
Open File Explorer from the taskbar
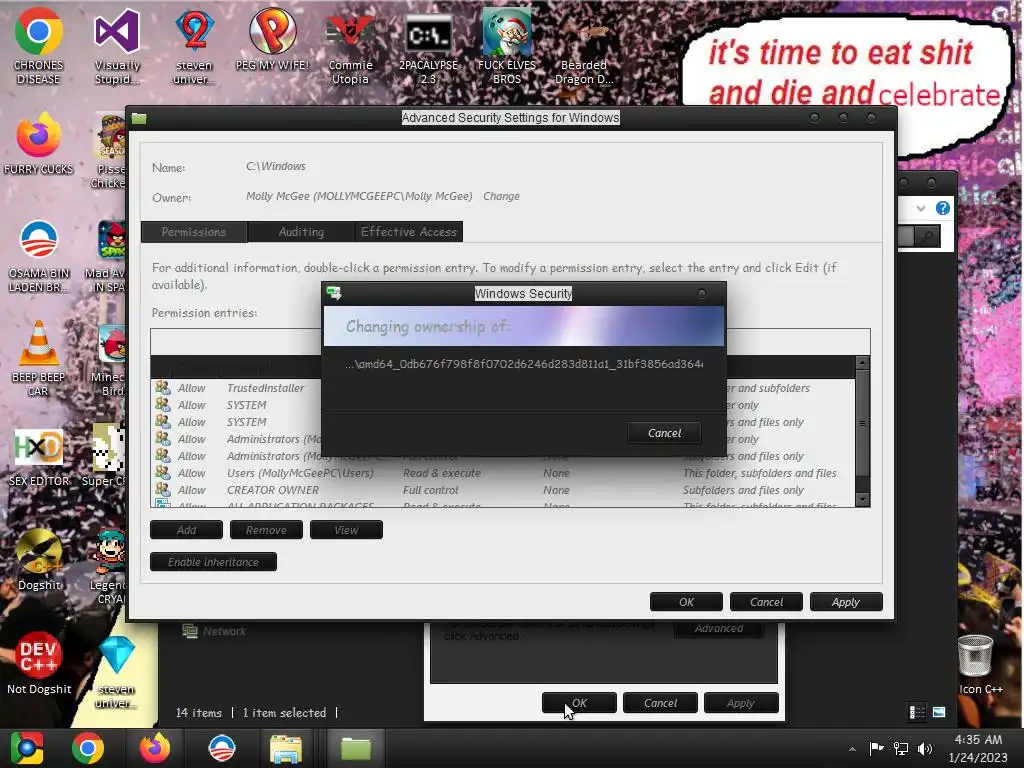[286, 748]
